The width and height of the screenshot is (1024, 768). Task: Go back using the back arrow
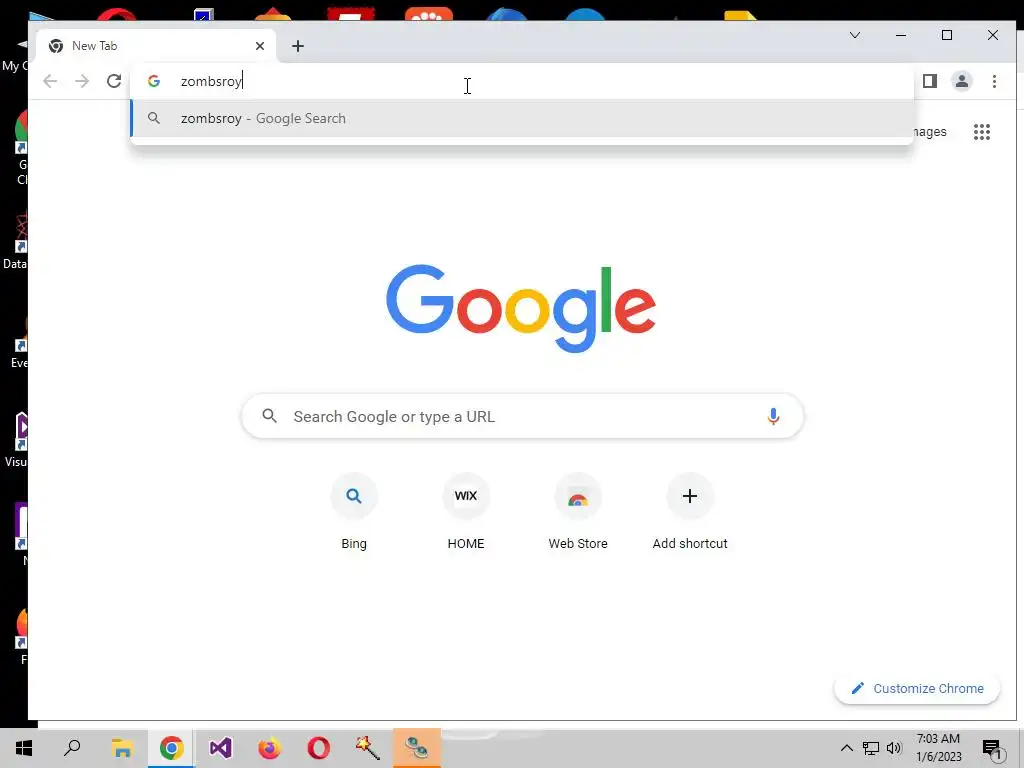(50, 81)
